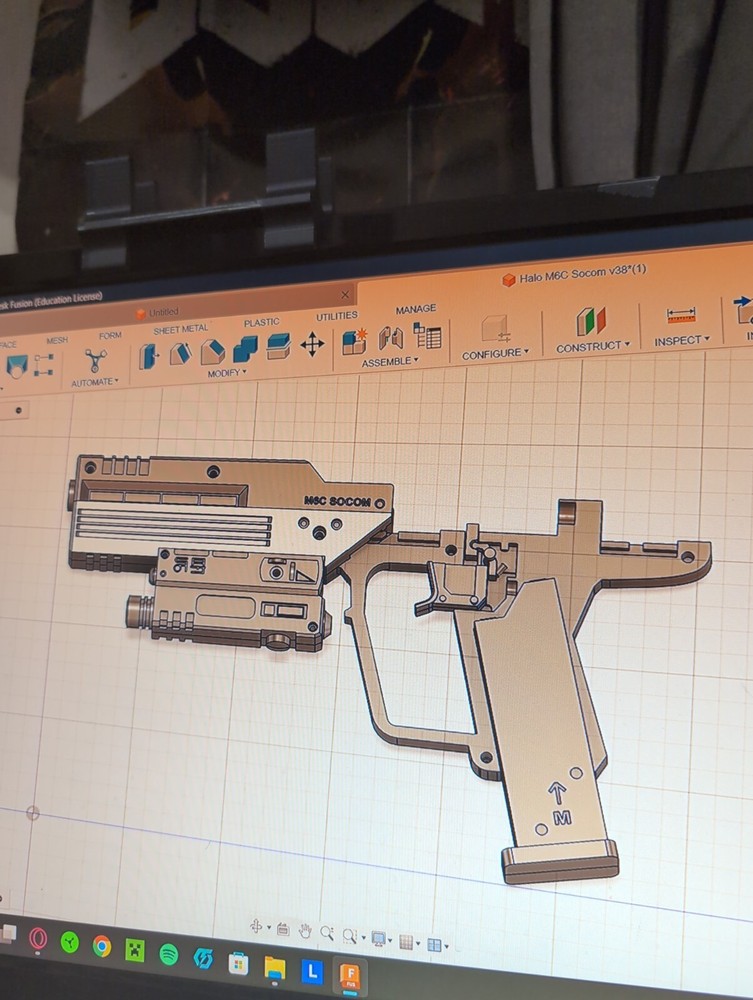The height and width of the screenshot is (1000, 753).
Task: Open Spotify from the taskbar
Action: pos(168,954)
